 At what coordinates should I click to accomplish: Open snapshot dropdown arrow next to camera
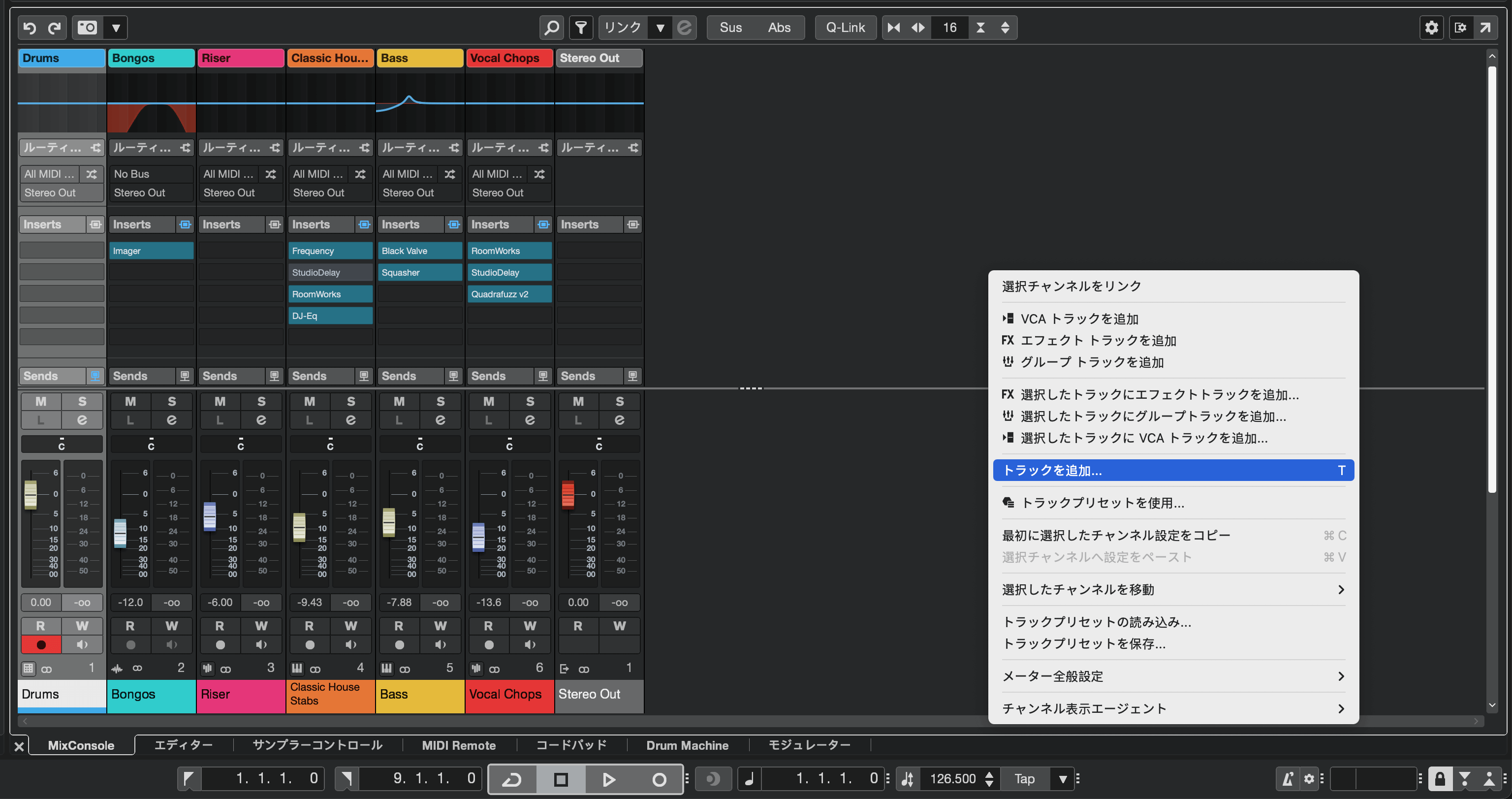click(x=116, y=28)
